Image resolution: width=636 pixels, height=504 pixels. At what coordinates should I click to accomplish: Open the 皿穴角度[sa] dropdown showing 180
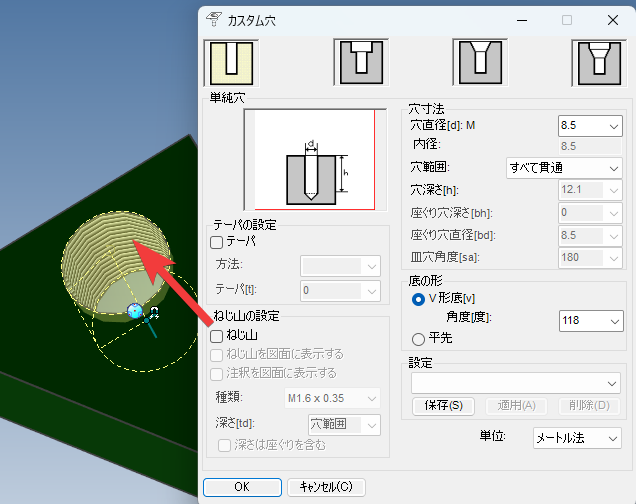point(590,257)
